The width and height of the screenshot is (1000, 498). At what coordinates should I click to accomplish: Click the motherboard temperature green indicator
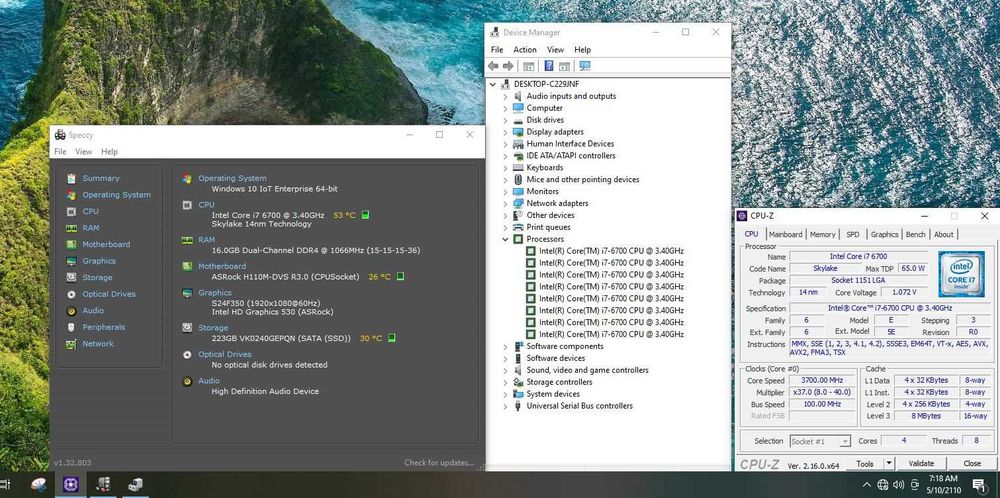click(x=401, y=277)
